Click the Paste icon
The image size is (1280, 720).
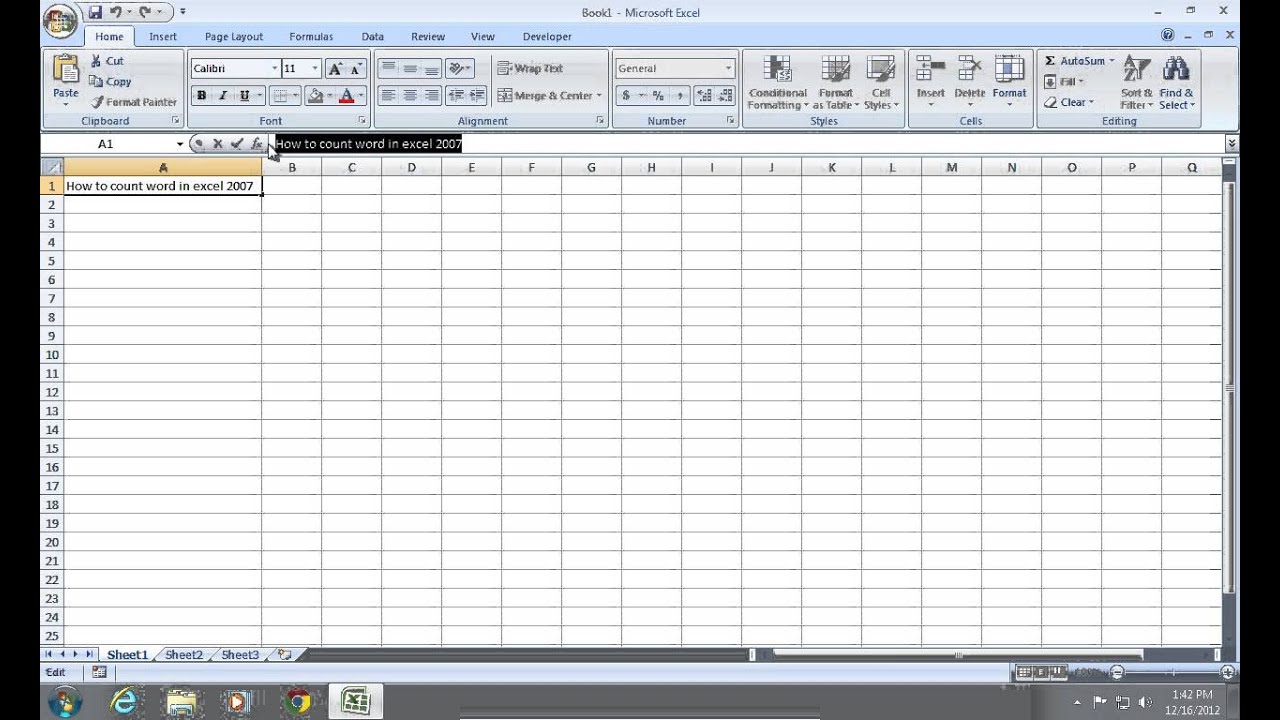[66, 68]
